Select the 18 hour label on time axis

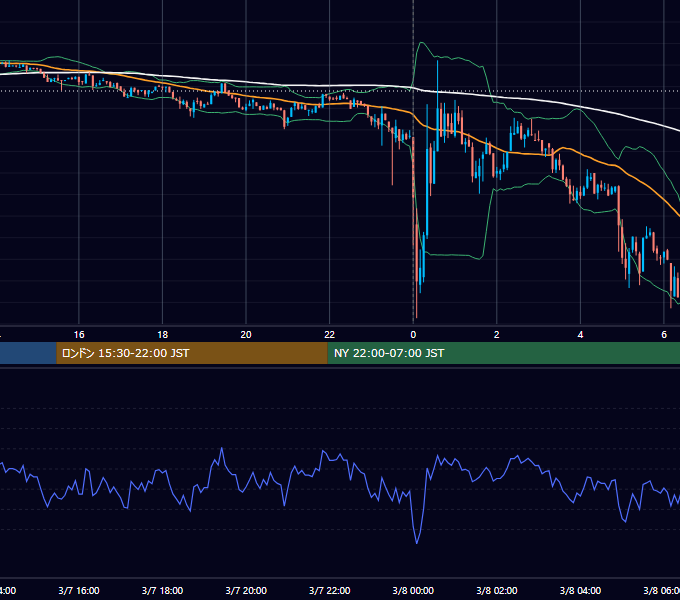[x=162, y=335]
